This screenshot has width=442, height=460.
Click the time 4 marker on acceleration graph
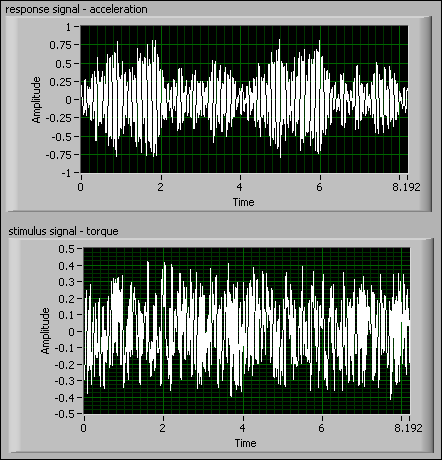[x=240, y=187]
